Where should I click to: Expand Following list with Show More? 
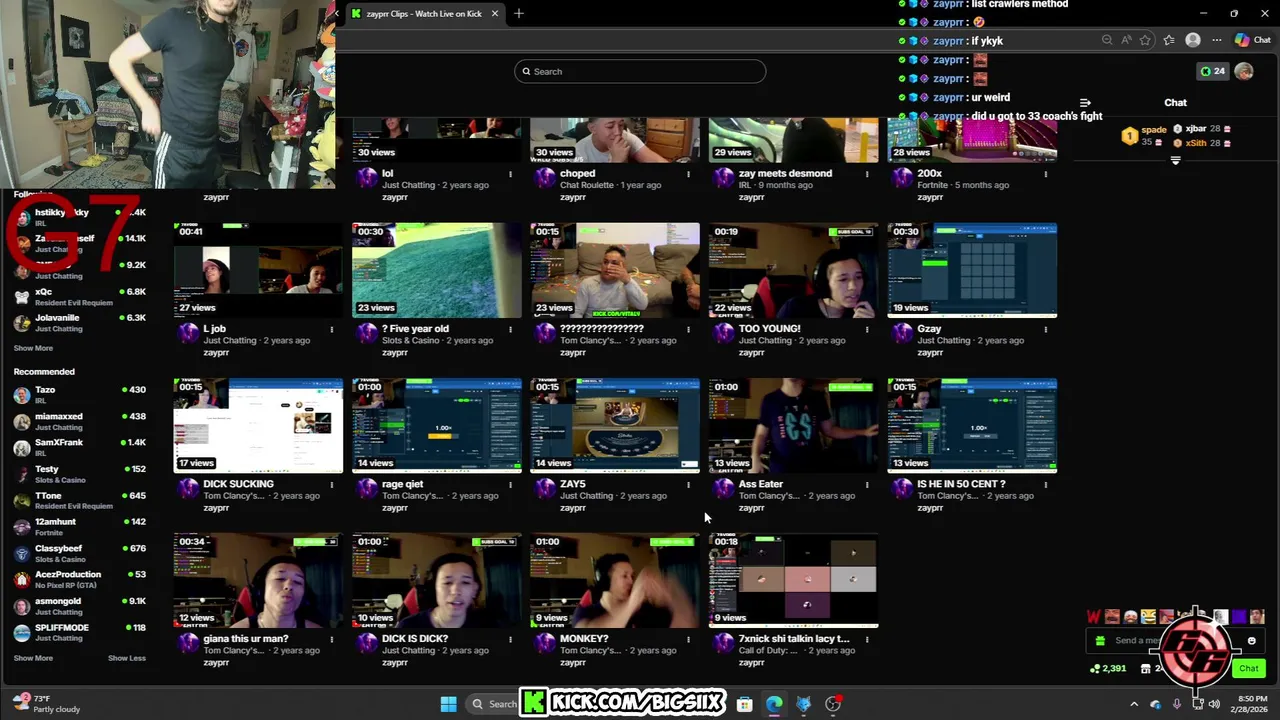[33, 348]
